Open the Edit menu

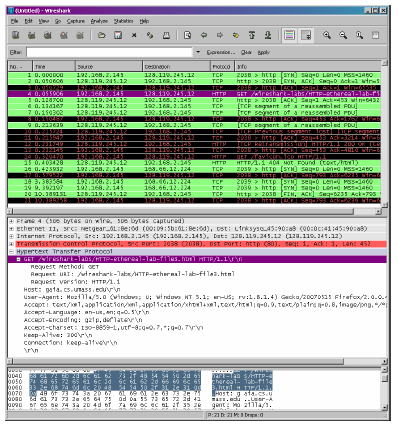point(29,21)
